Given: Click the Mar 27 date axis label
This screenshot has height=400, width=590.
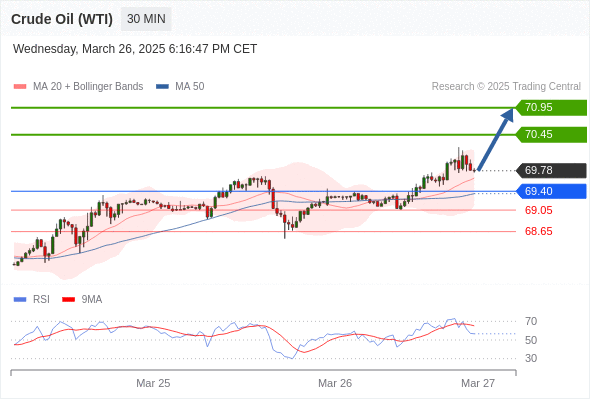Looking at the screenshot, I should pyautogui.click(x=478, y=383).
